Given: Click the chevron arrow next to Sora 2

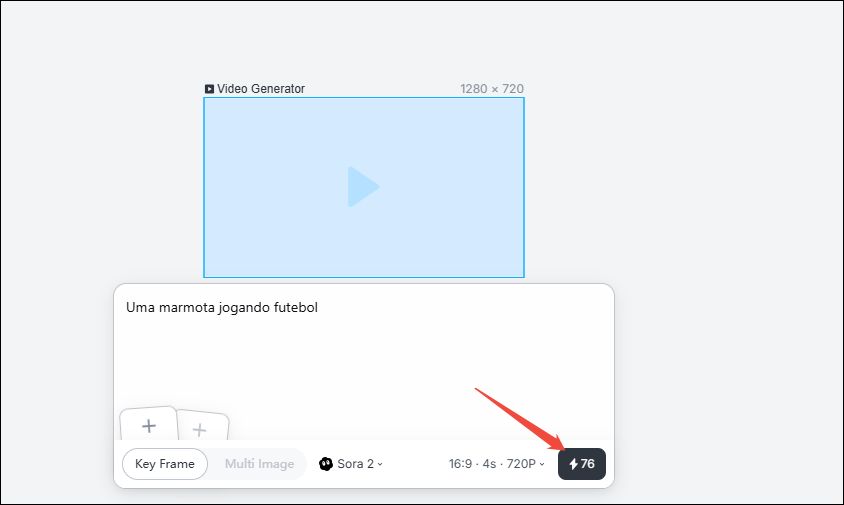Looking at the screenshot, I should 380,464.
